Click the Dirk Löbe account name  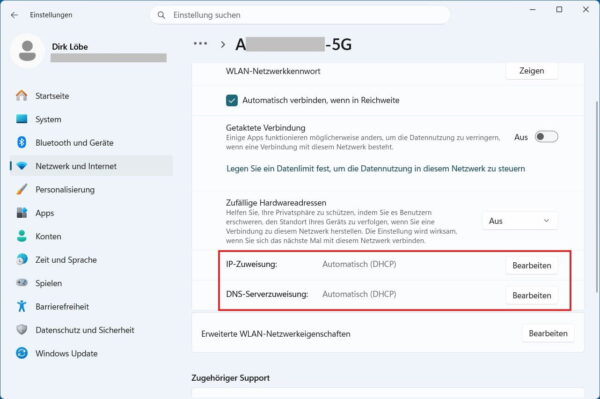point(70,47)
